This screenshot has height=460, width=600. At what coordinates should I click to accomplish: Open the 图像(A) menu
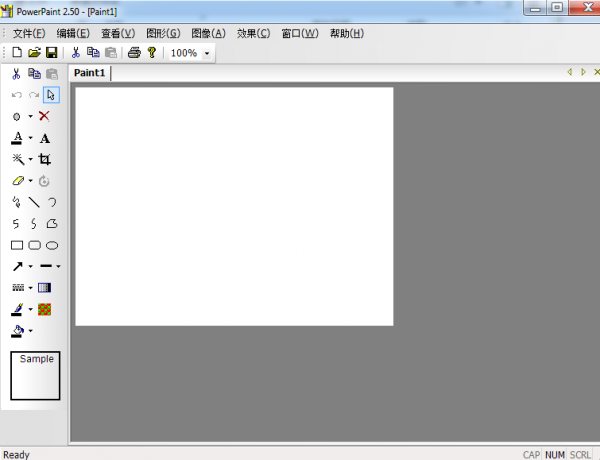[208, 34]
